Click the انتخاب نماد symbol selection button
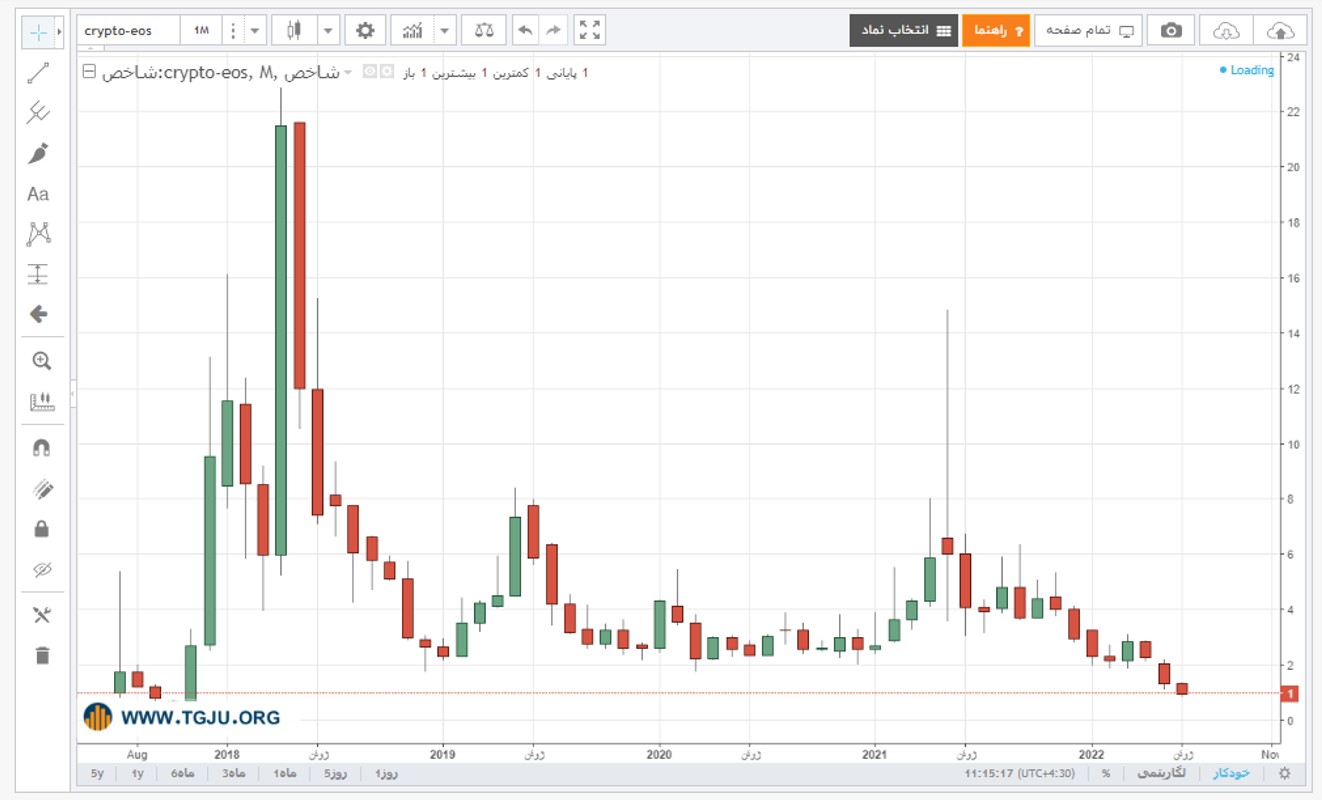Screen dimensions: 1322x800 tap(904, 31)
